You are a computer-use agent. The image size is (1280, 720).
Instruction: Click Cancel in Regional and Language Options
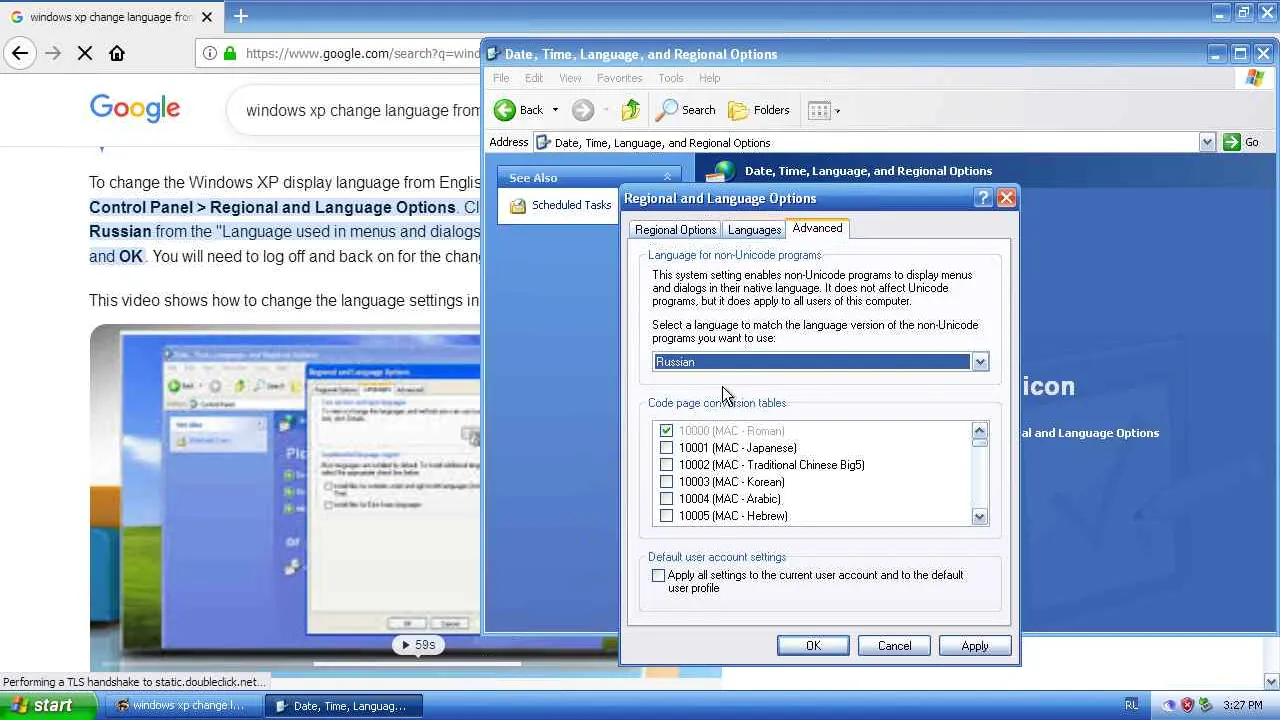[894, 646]
